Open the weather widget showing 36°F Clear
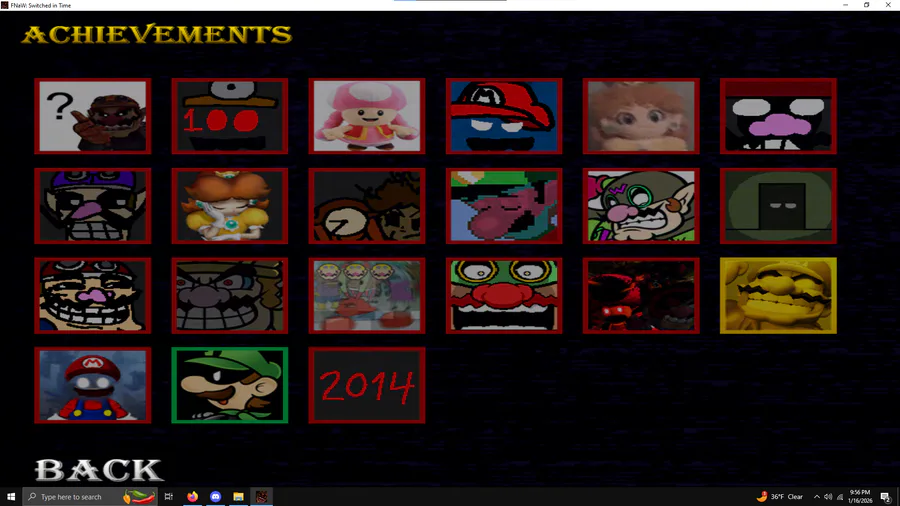900x506 pixels. point(781,496)
